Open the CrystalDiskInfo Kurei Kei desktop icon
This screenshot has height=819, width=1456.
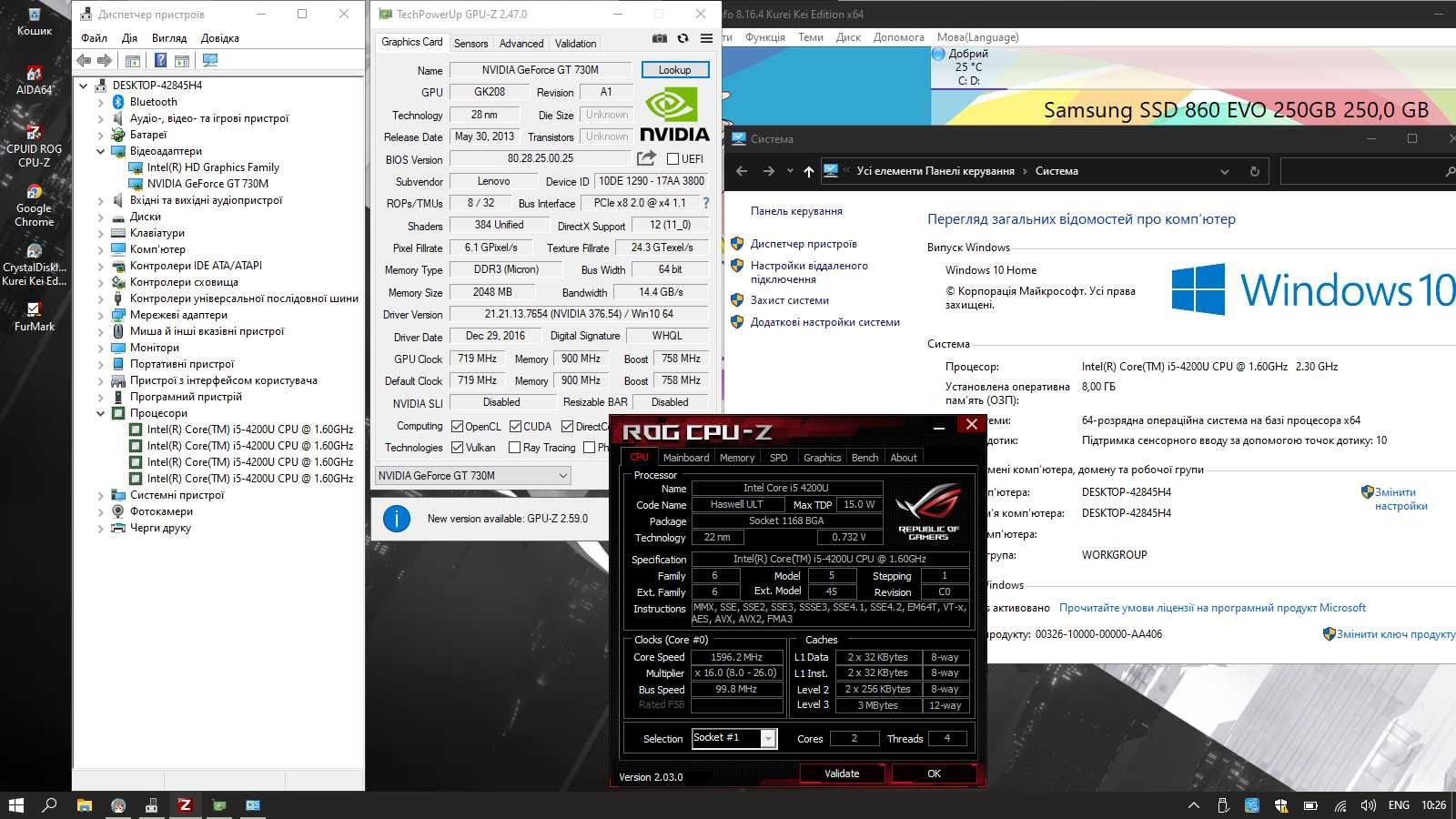pyautogui.click(x=34, y=264)
